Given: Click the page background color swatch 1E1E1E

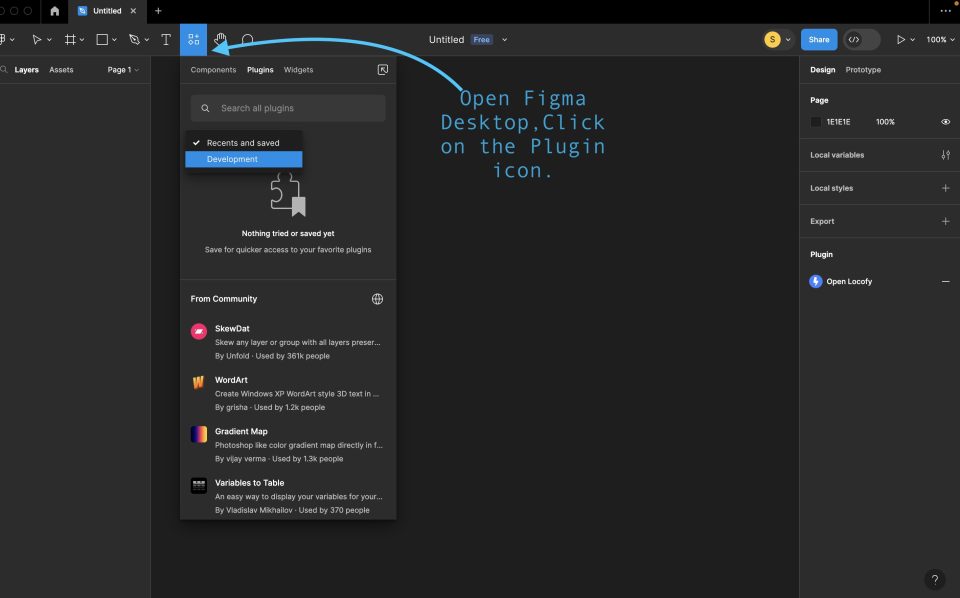Looking at the screenshot, I should point(815,121).
